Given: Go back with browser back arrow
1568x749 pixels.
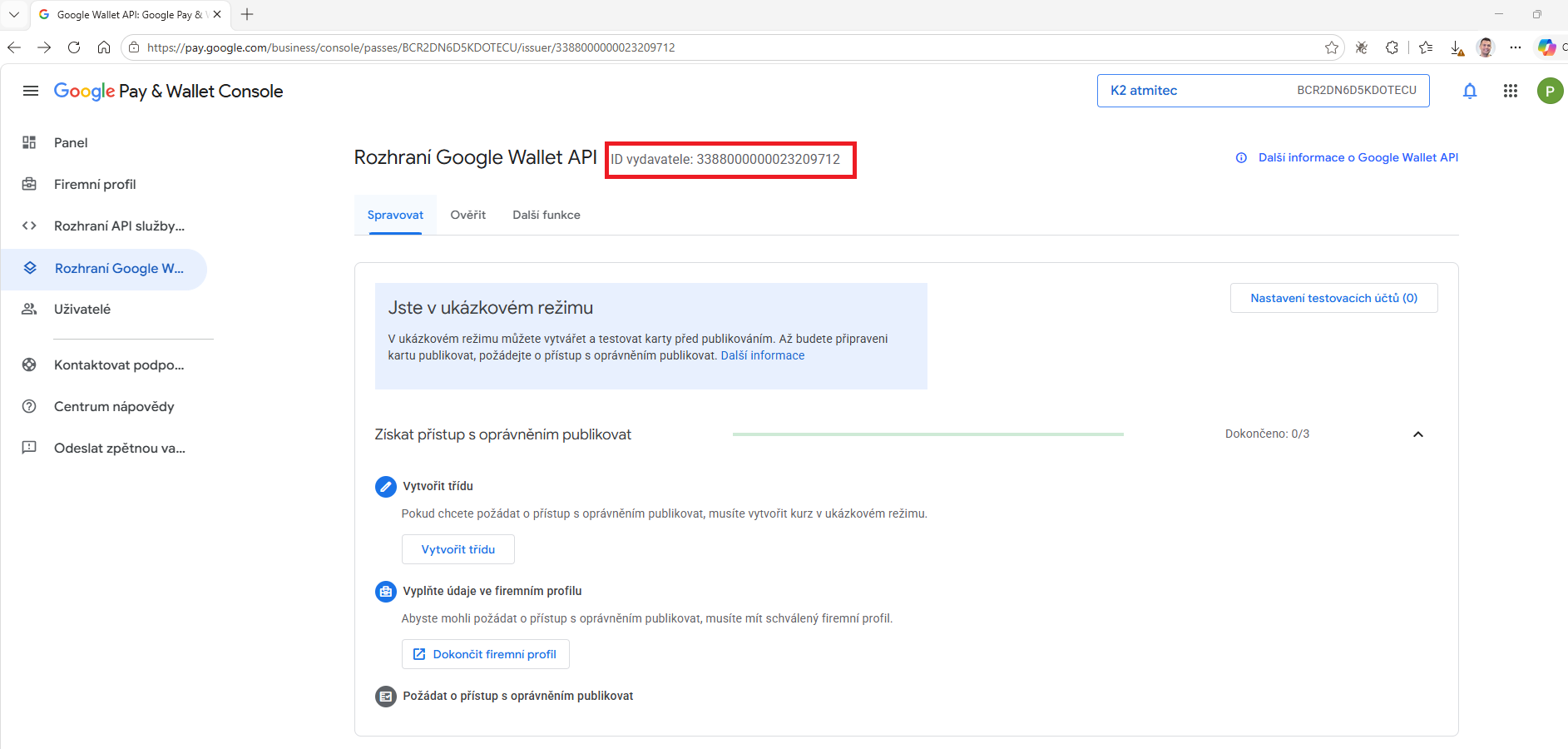Looking at the screenshot, I should [14, 47].
